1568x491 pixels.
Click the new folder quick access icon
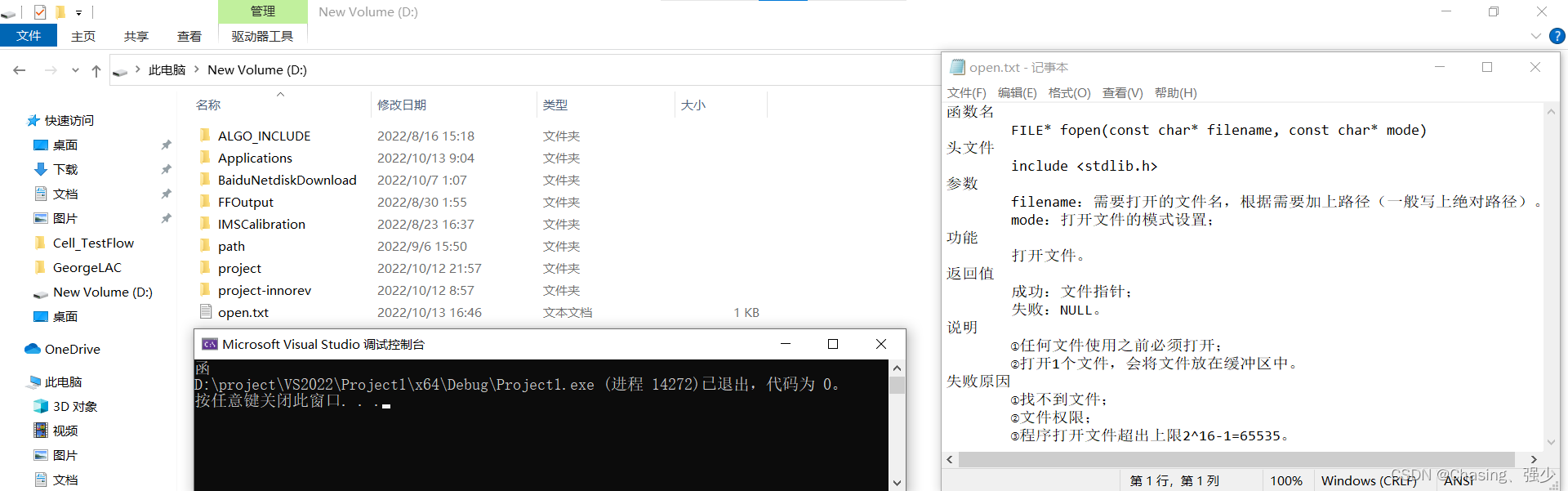click(60, 11)
